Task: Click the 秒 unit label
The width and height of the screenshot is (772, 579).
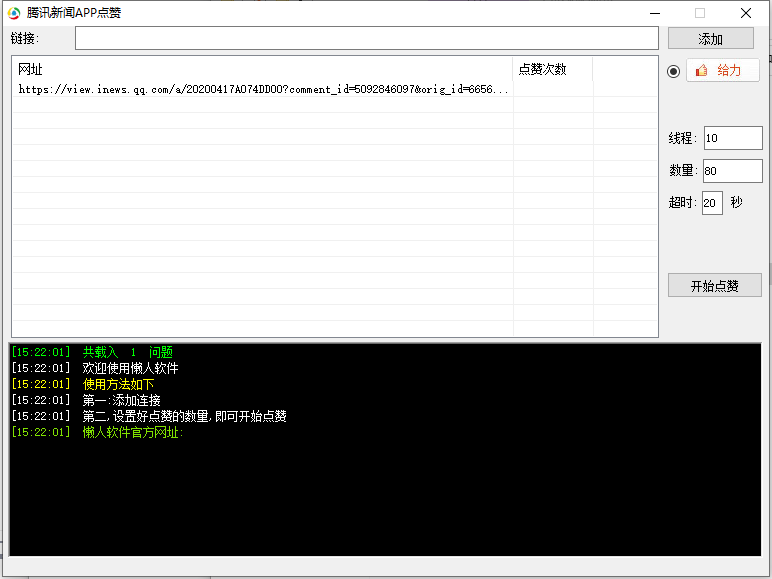Action: [737, 202]
